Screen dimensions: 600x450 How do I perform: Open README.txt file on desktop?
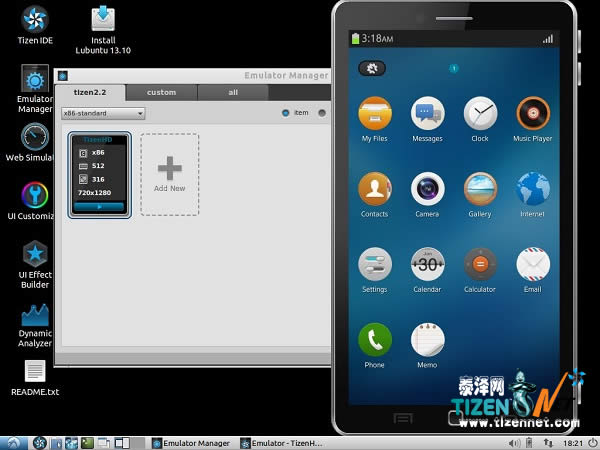pos(35,378)
